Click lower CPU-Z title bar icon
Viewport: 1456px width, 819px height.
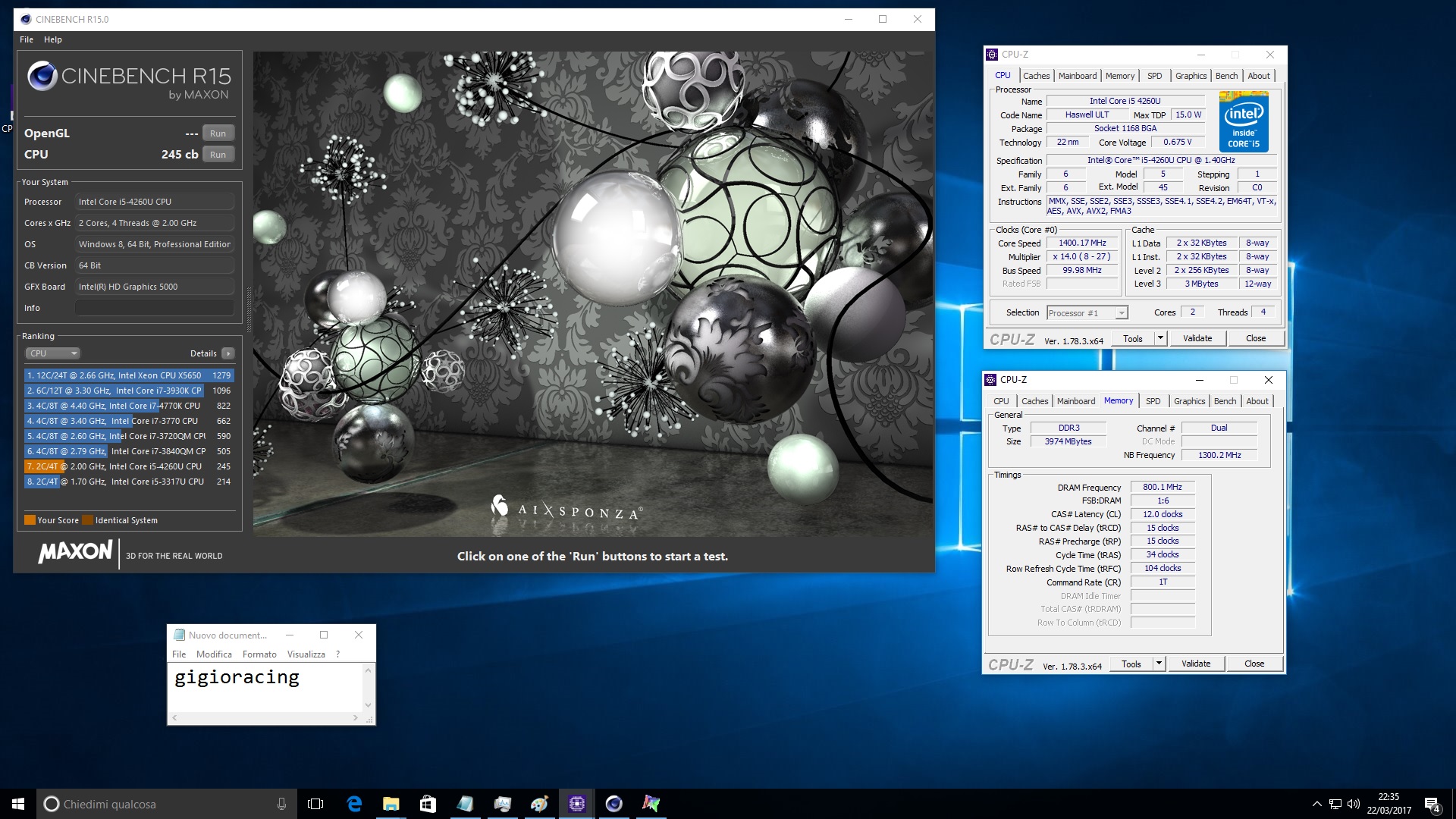[990, 380]
